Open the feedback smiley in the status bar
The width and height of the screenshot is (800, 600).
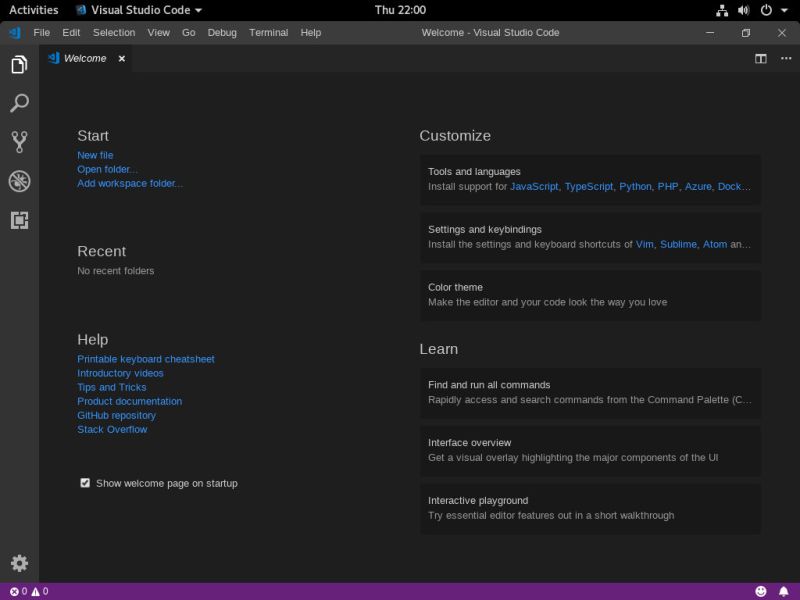760,591
